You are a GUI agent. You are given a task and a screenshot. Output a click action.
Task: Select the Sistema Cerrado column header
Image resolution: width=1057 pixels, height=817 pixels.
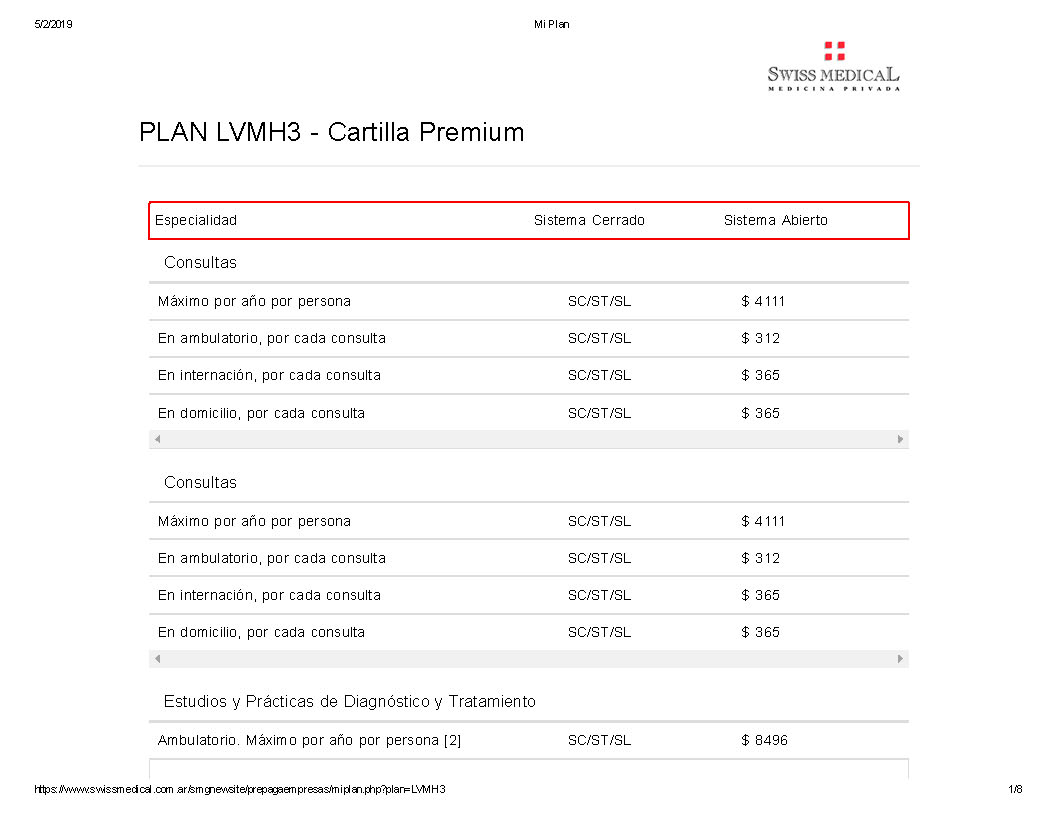(589, 221)
